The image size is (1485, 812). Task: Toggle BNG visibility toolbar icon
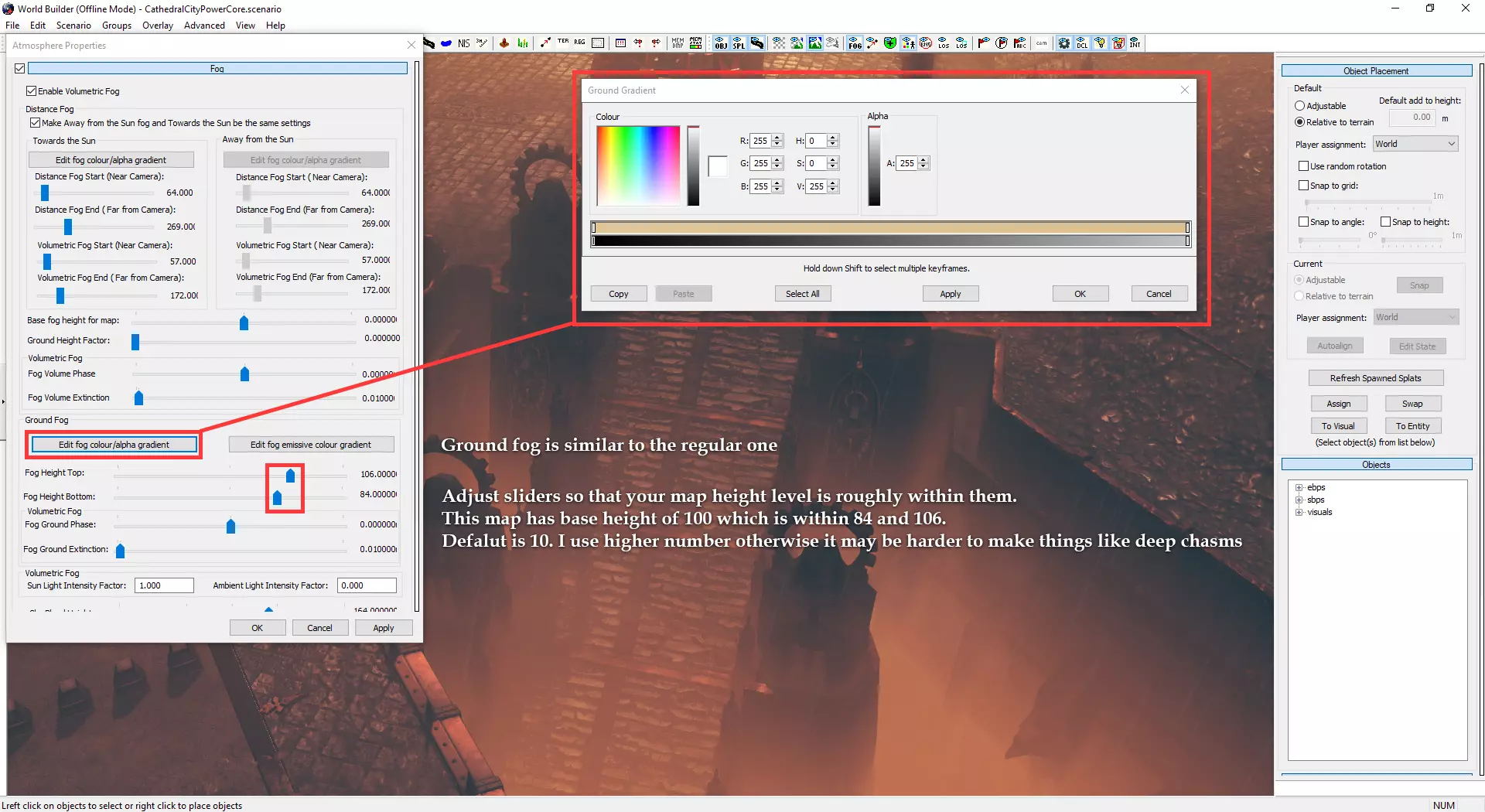click(926, 43)
